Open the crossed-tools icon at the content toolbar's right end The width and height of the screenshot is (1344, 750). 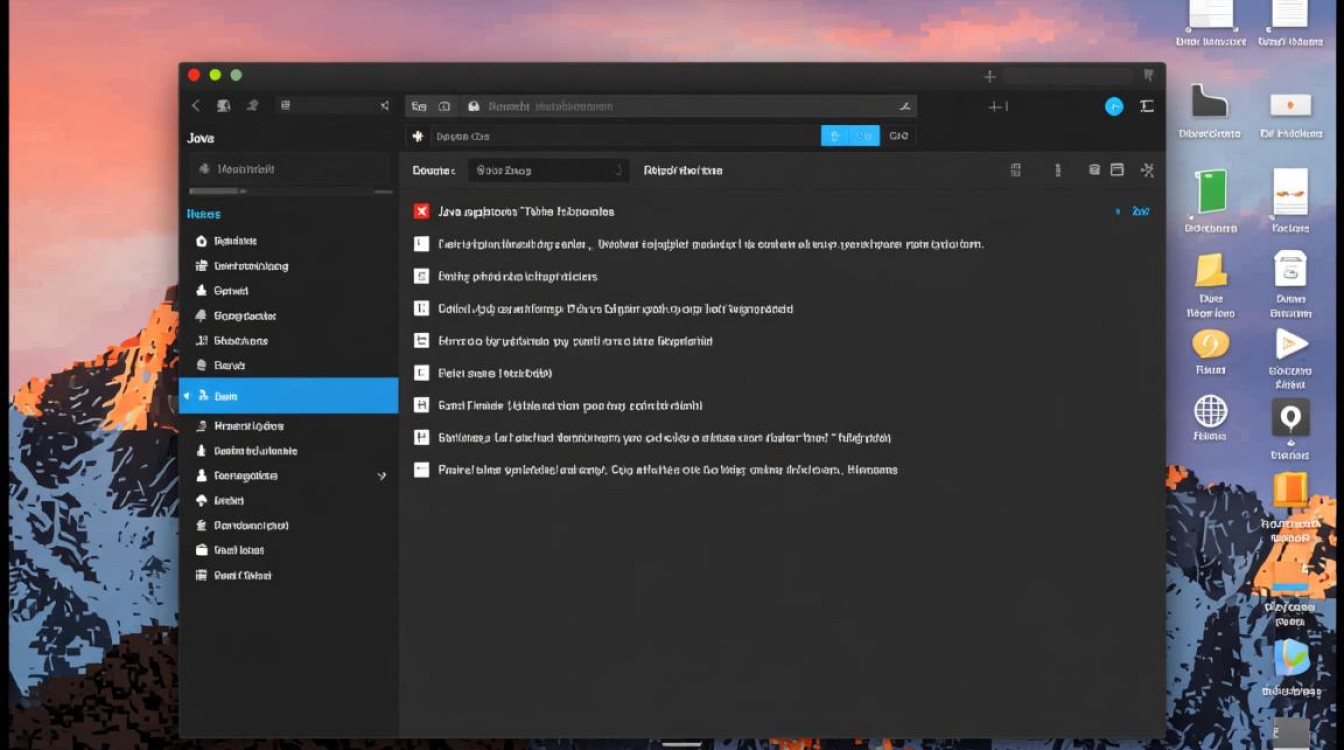(x=1147, y=170)
